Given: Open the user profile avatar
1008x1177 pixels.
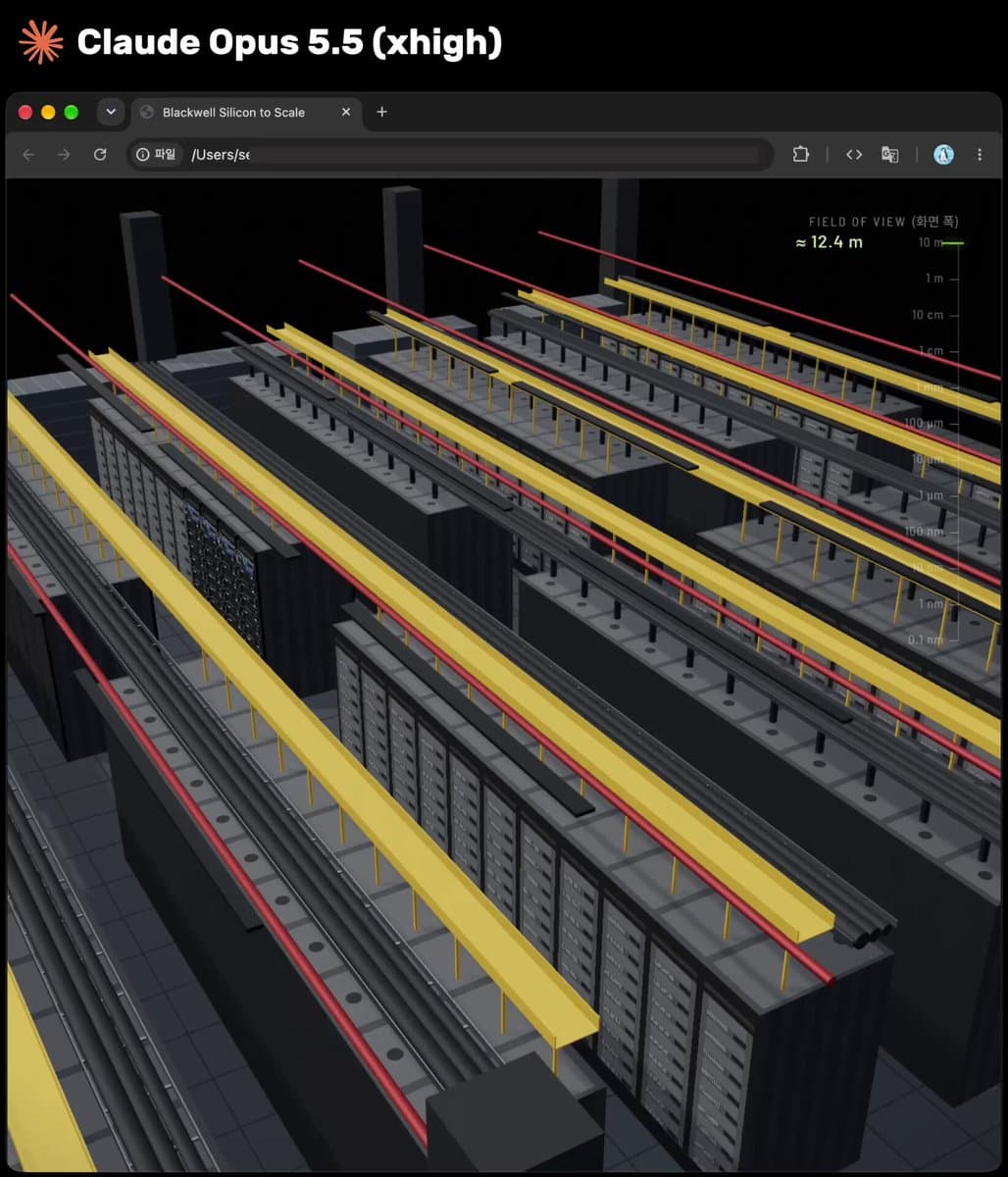Looking at the screenshot, I should coord(943,155).
